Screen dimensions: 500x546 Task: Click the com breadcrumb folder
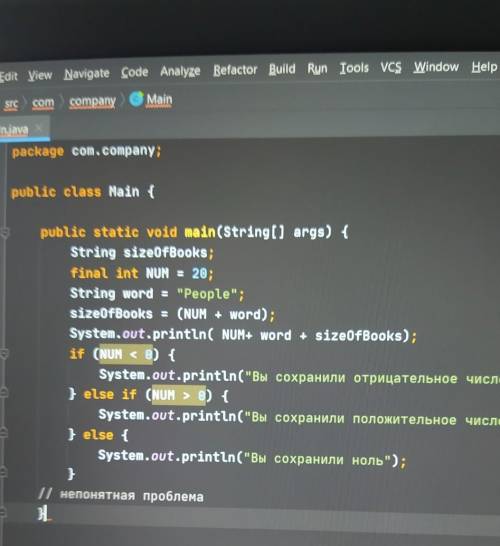pyautogui.click(x=43, y=103)
